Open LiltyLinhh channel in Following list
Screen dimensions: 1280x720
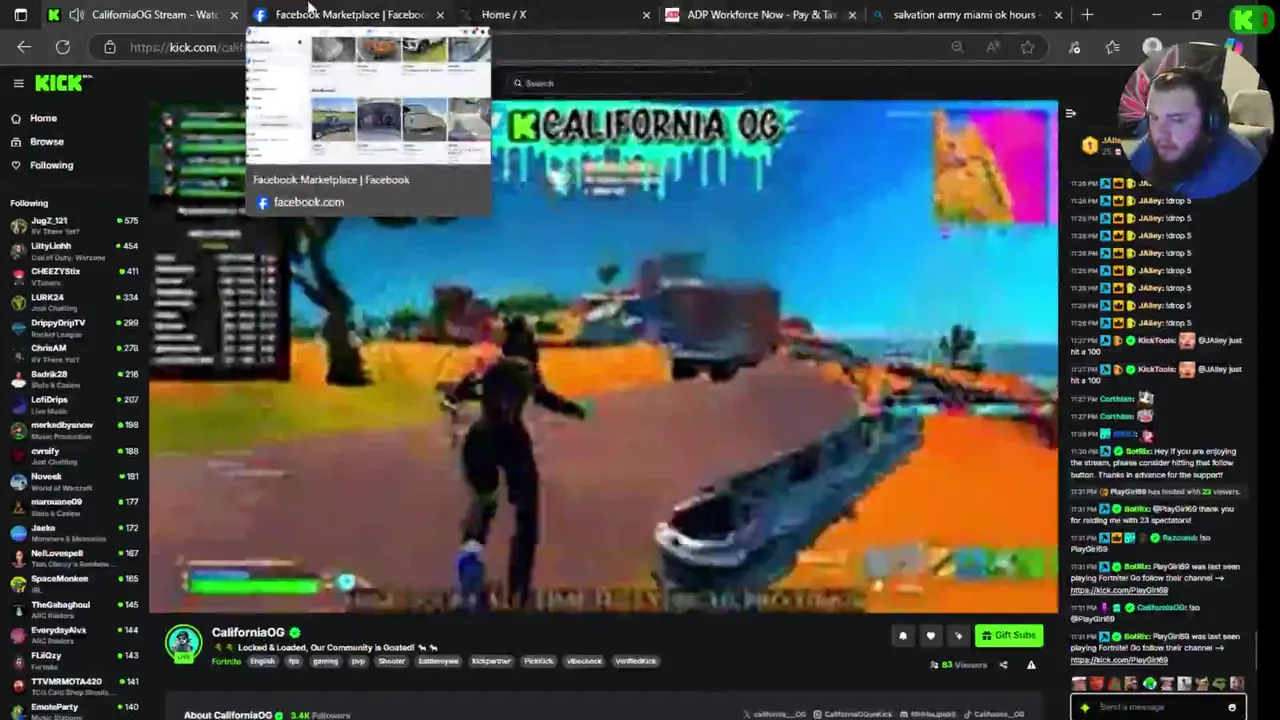(74, 251)
